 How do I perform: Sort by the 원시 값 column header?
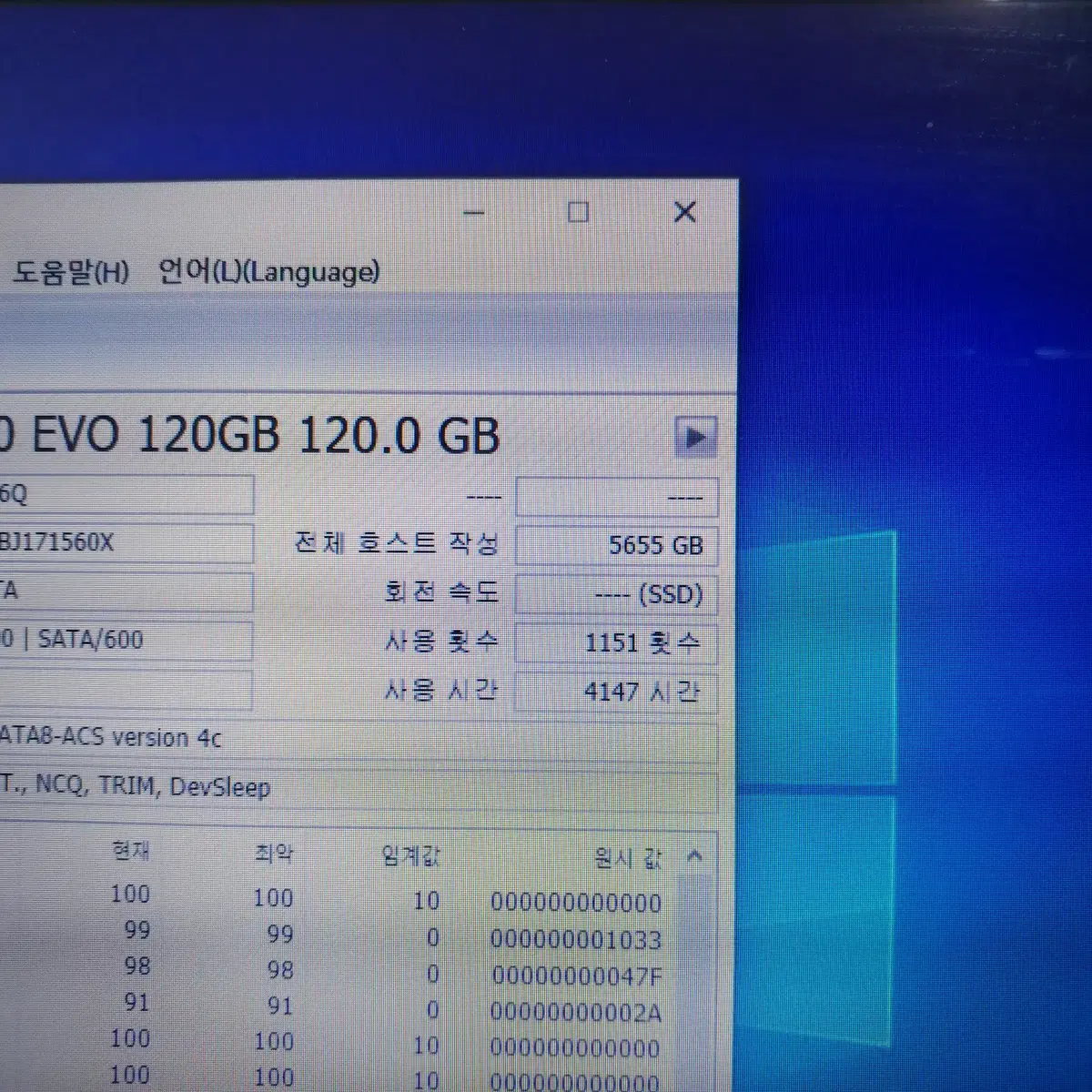629,858
